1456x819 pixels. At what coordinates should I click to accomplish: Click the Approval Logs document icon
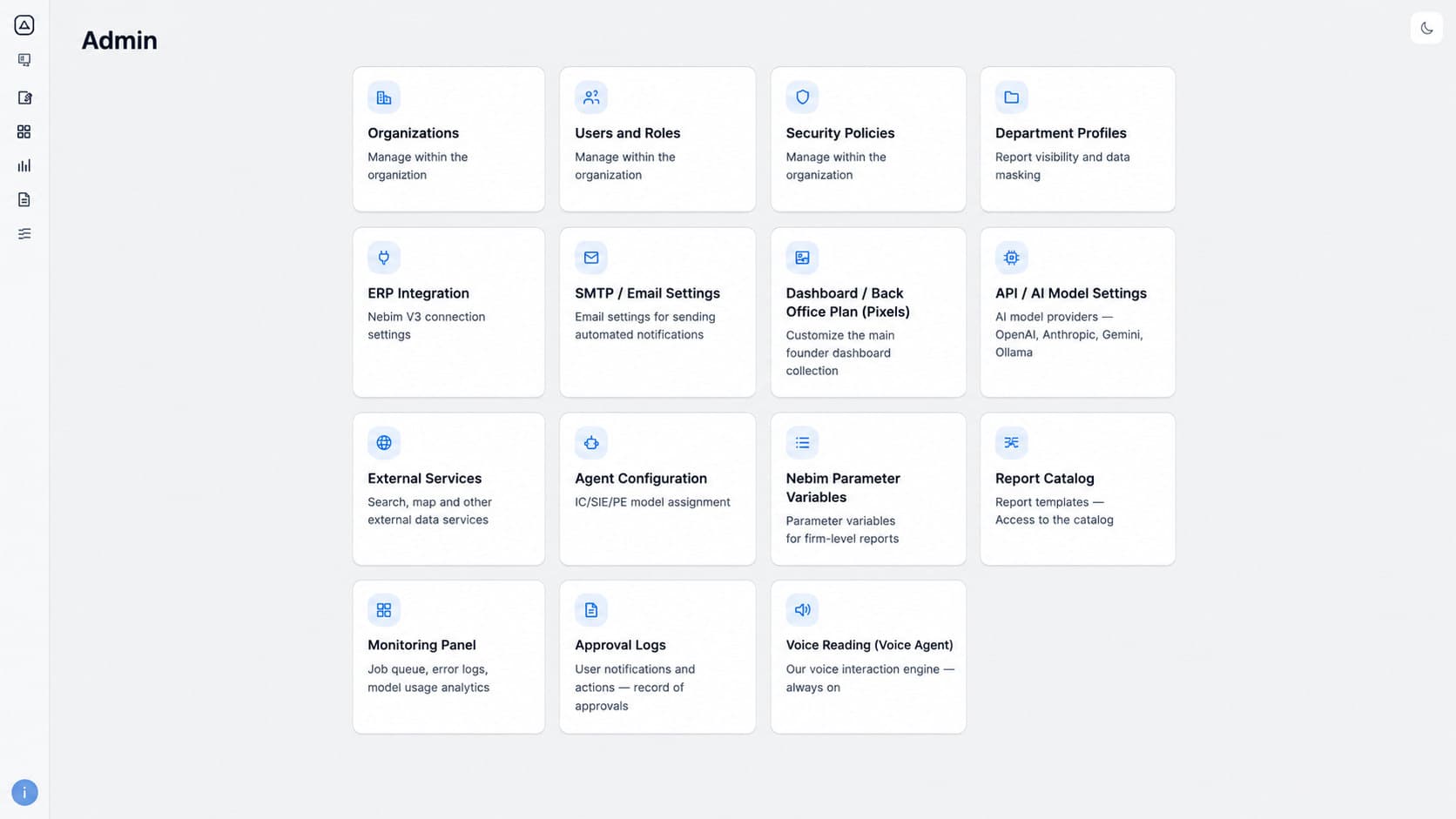click(591, 610)
